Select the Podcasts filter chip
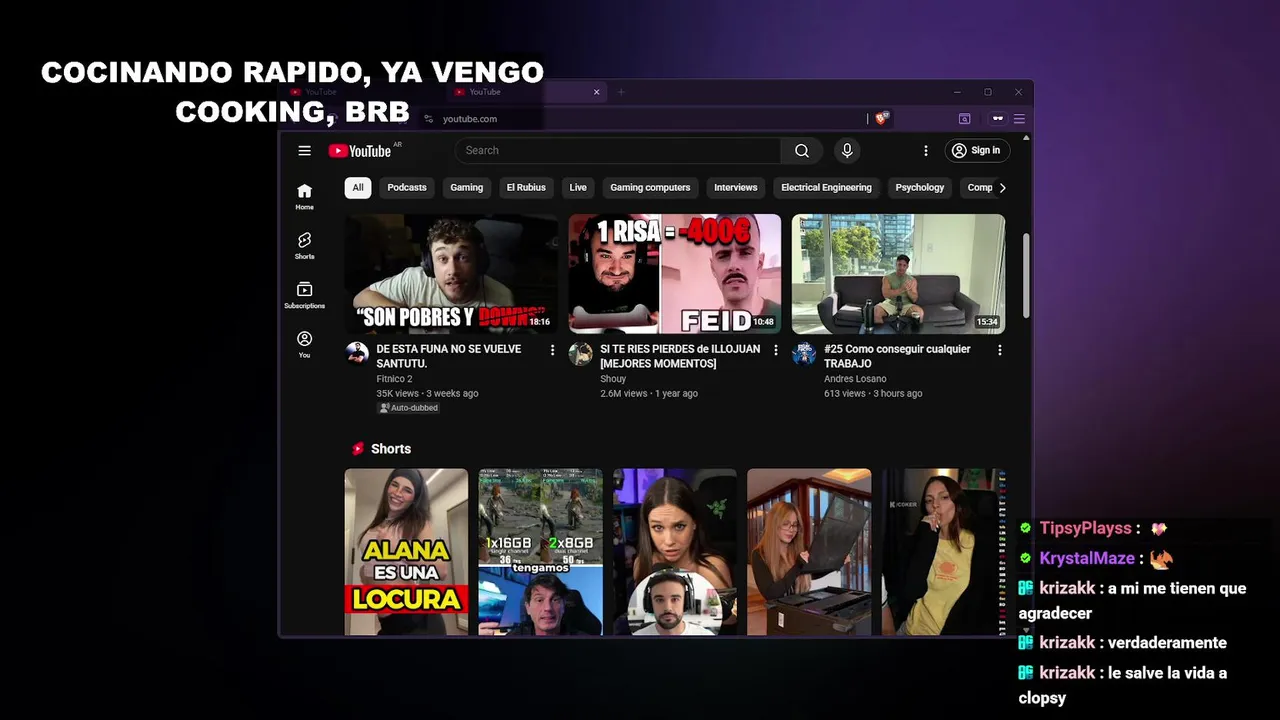This screenshot has height=720, width=1280. [407, 188]
